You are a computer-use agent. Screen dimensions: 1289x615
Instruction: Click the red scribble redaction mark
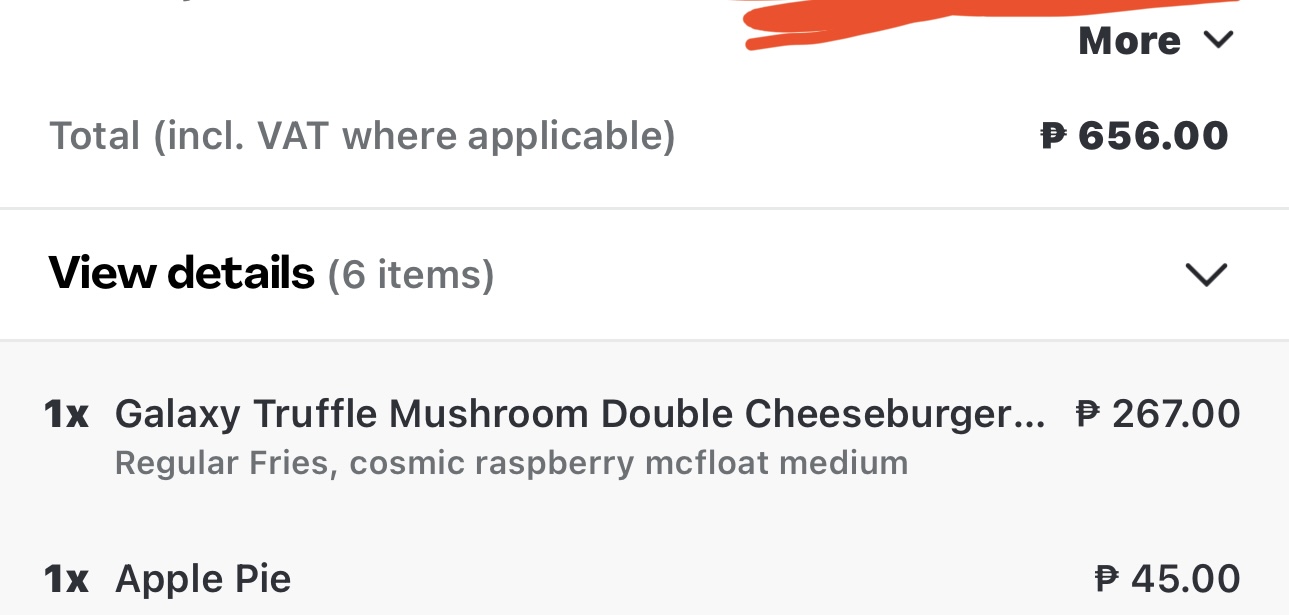tap(990, 22)
